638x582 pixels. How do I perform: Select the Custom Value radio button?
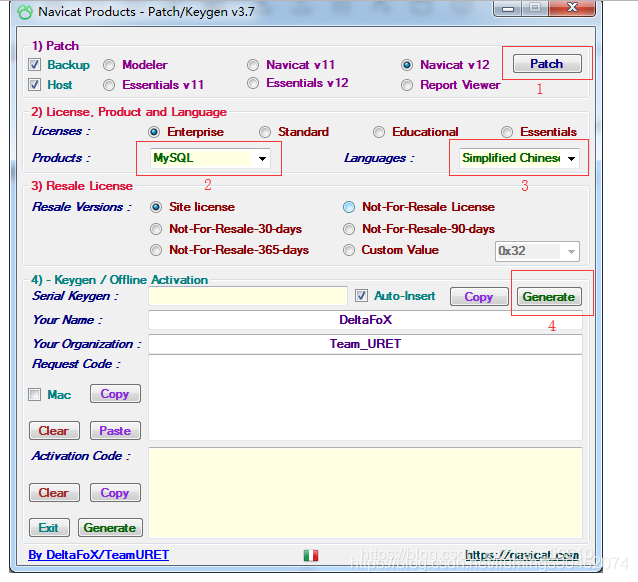[349, 250]
